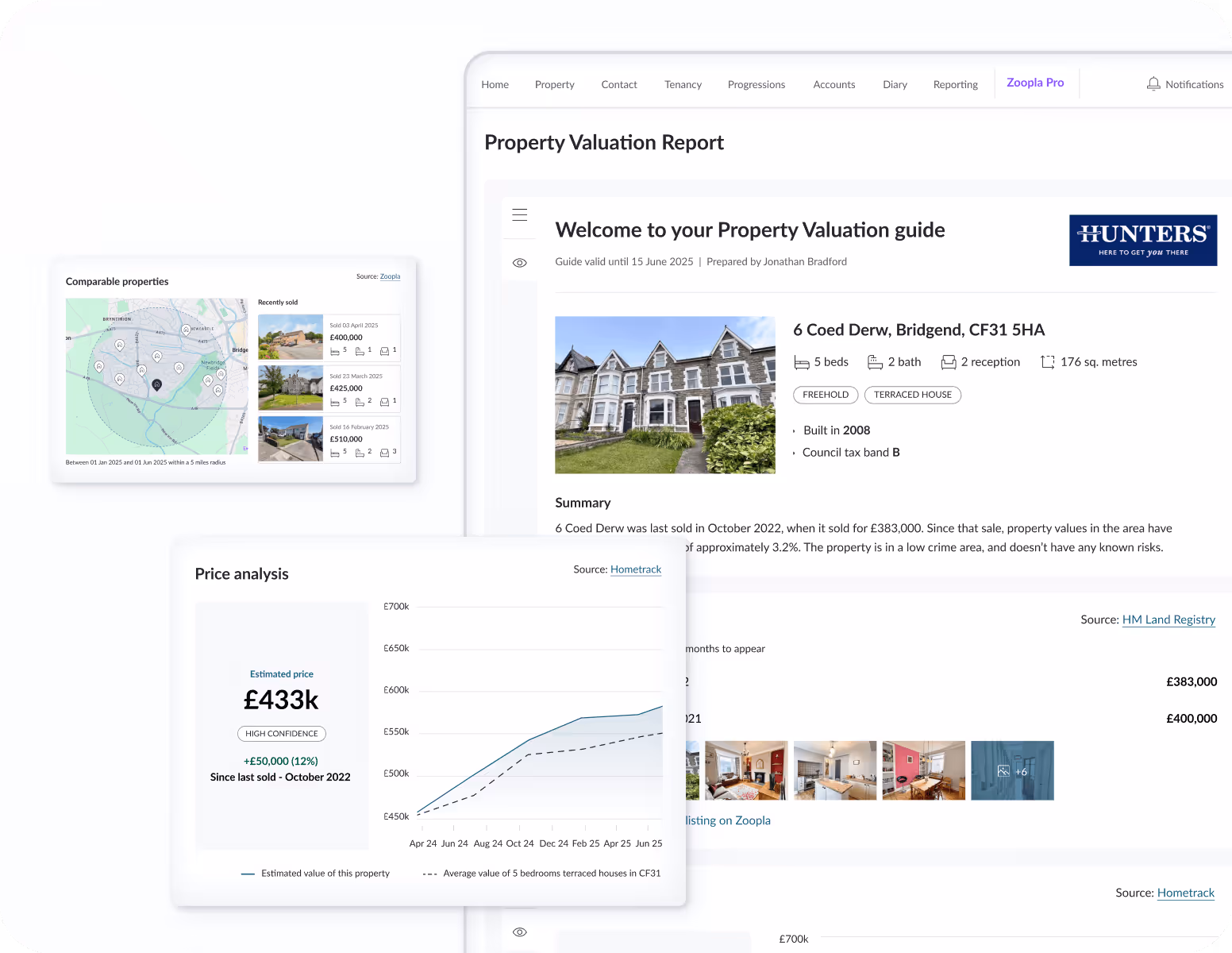The height and width of the screenshot is (953, 1232).
Task: Click the HIGH CONFIDENCE badge
Action: point(282,734)
